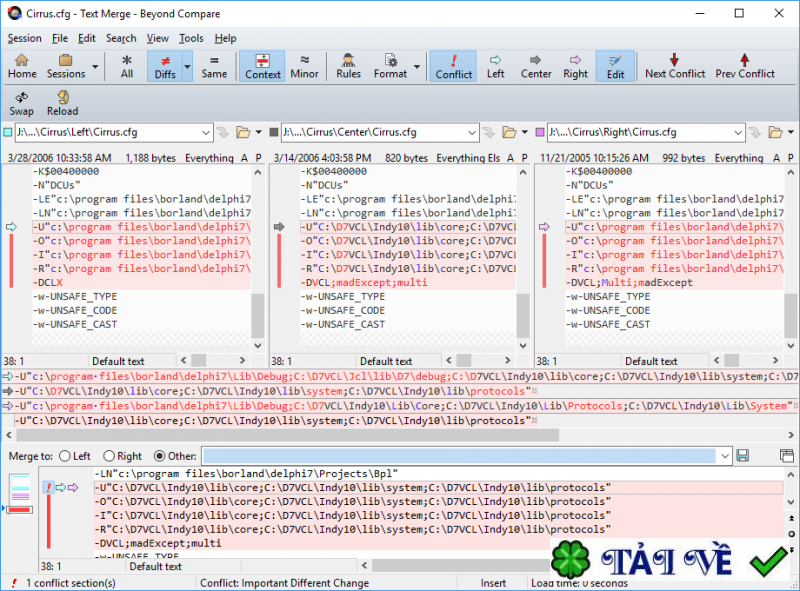Open the View menu
This screenshot has height=591, width=800.
158,38
